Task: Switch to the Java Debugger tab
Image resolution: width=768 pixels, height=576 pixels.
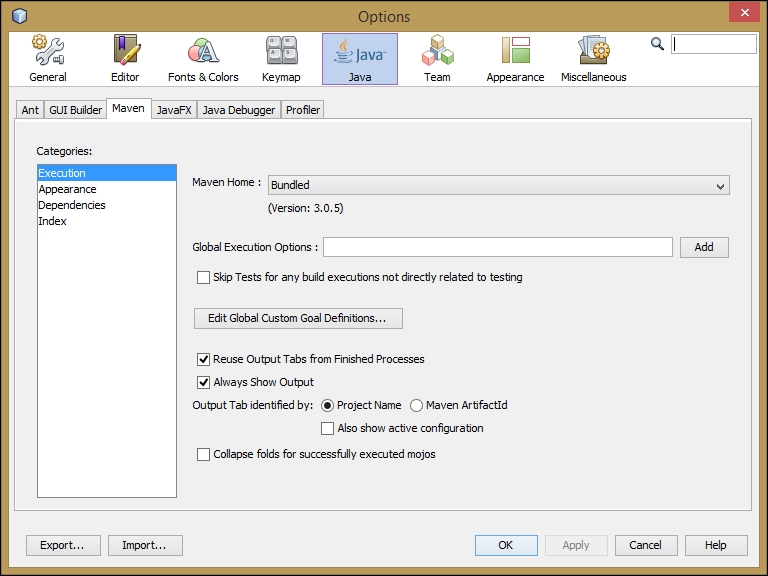Action: pyautogui.click(x=239, y=110)
